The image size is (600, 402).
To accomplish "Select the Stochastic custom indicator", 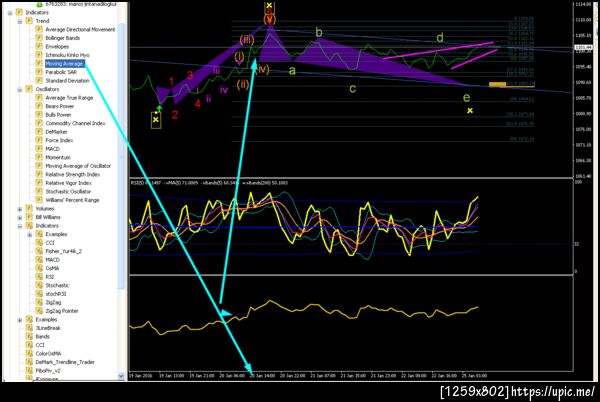I will (57, 285).
